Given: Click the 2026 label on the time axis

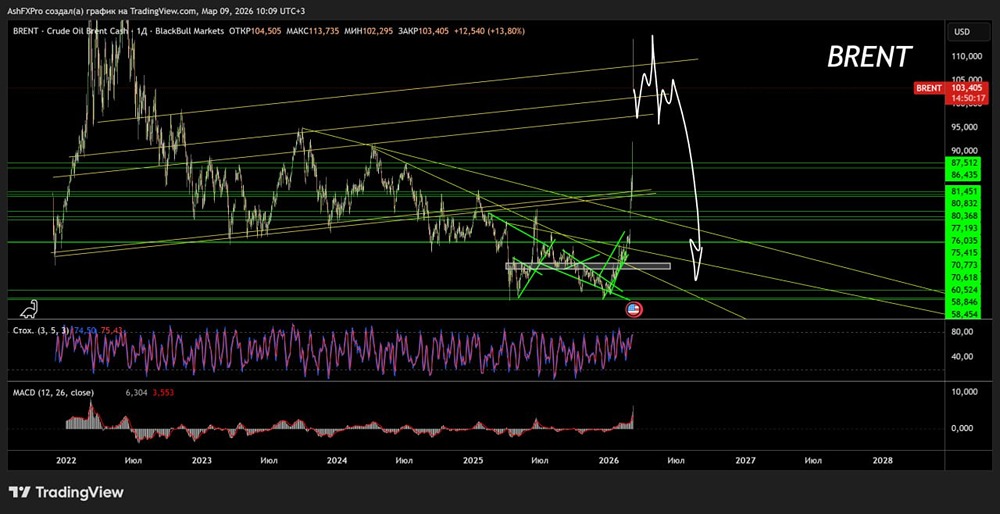Looking at the screenshot, I should pyautogui.click(x=610, y=460).
